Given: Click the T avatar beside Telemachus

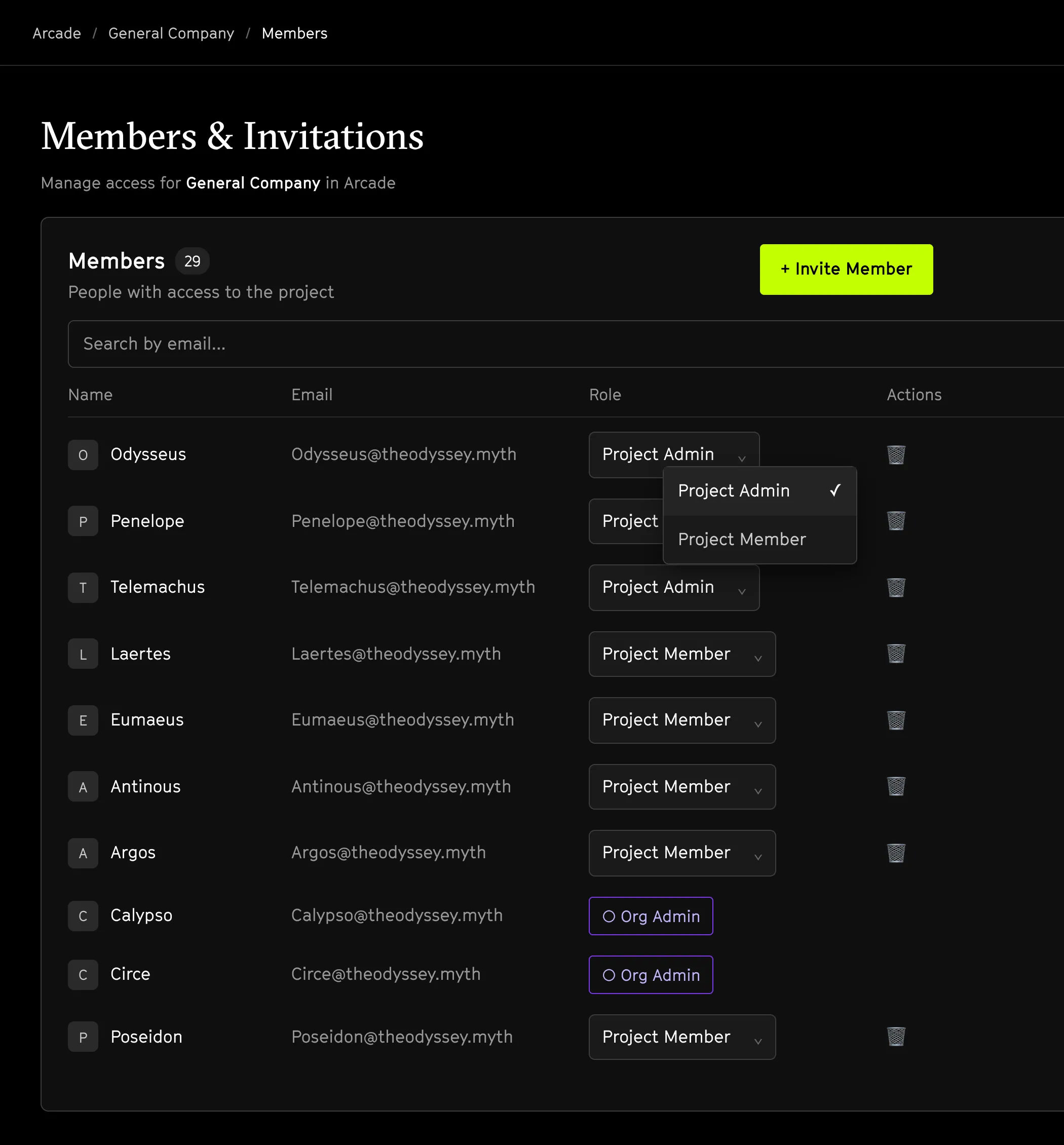Looking at the screenshot, I should tap(83, 588).
